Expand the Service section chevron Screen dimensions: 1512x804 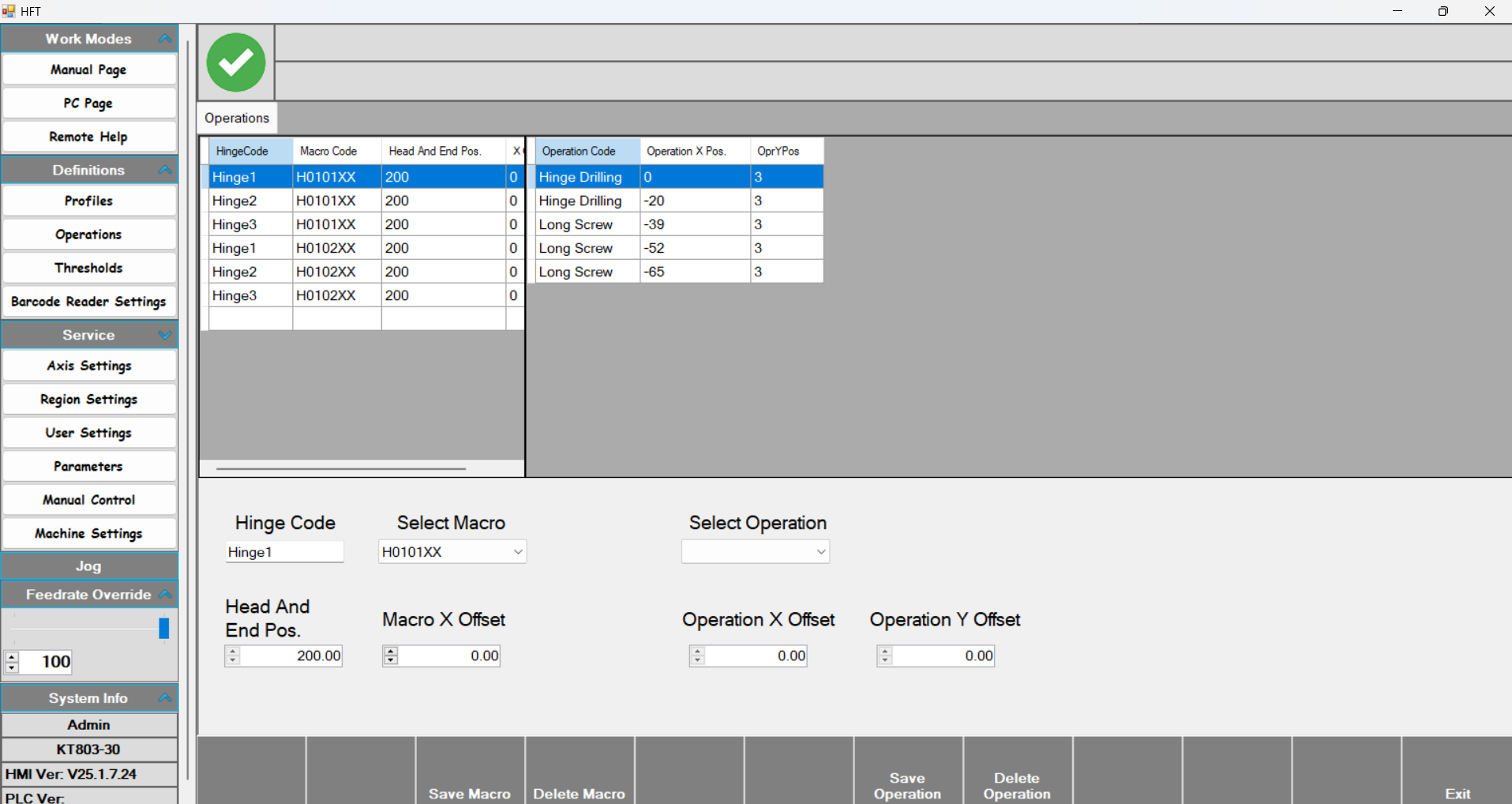tap(164, 335)
